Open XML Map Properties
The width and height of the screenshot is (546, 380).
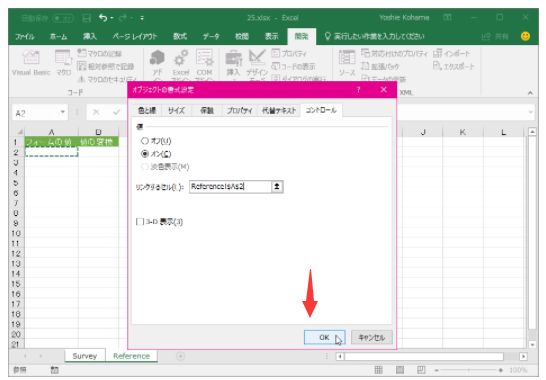(x=394, y=53)
